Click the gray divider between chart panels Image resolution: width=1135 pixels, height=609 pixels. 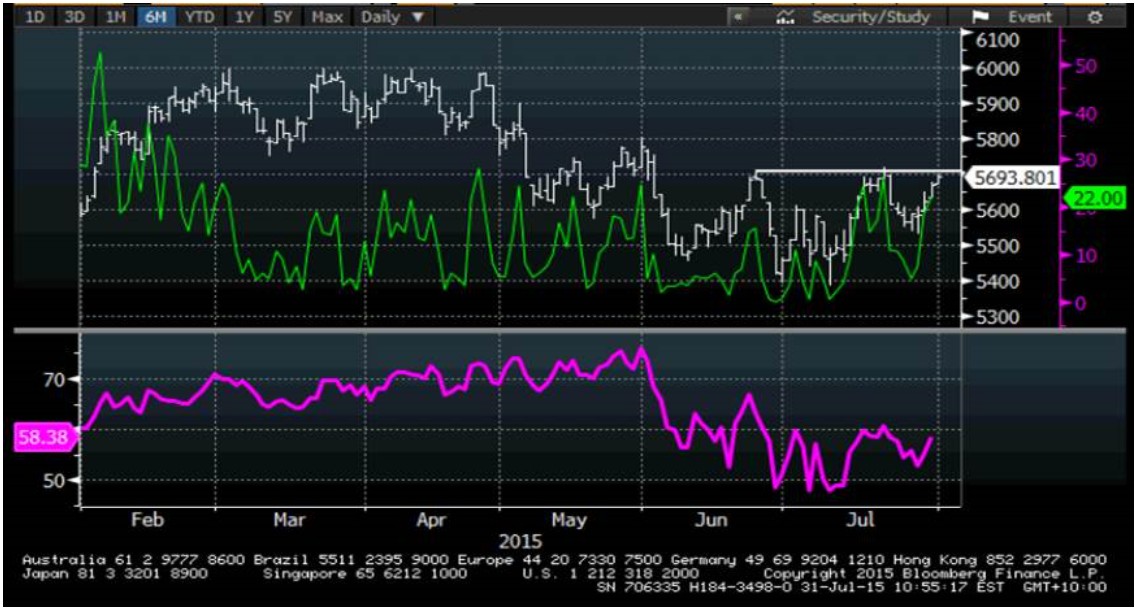point(567,328)
